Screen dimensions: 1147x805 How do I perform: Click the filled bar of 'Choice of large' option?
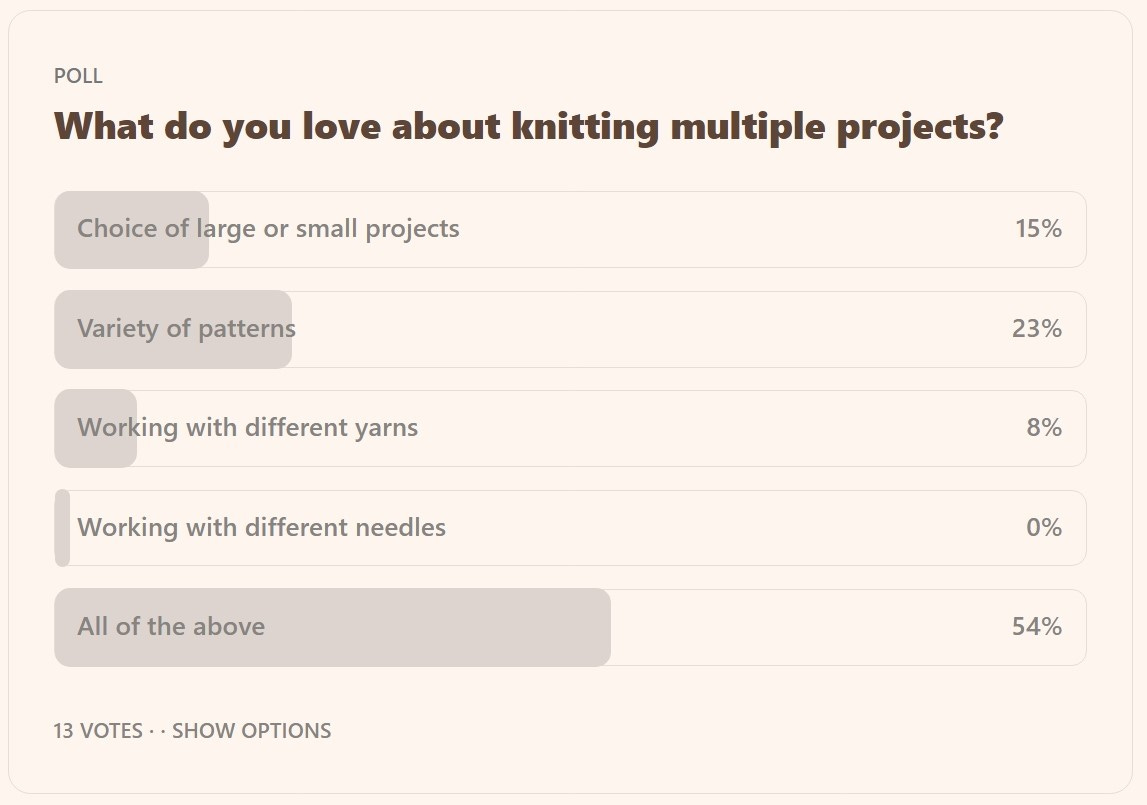point(132,230)
